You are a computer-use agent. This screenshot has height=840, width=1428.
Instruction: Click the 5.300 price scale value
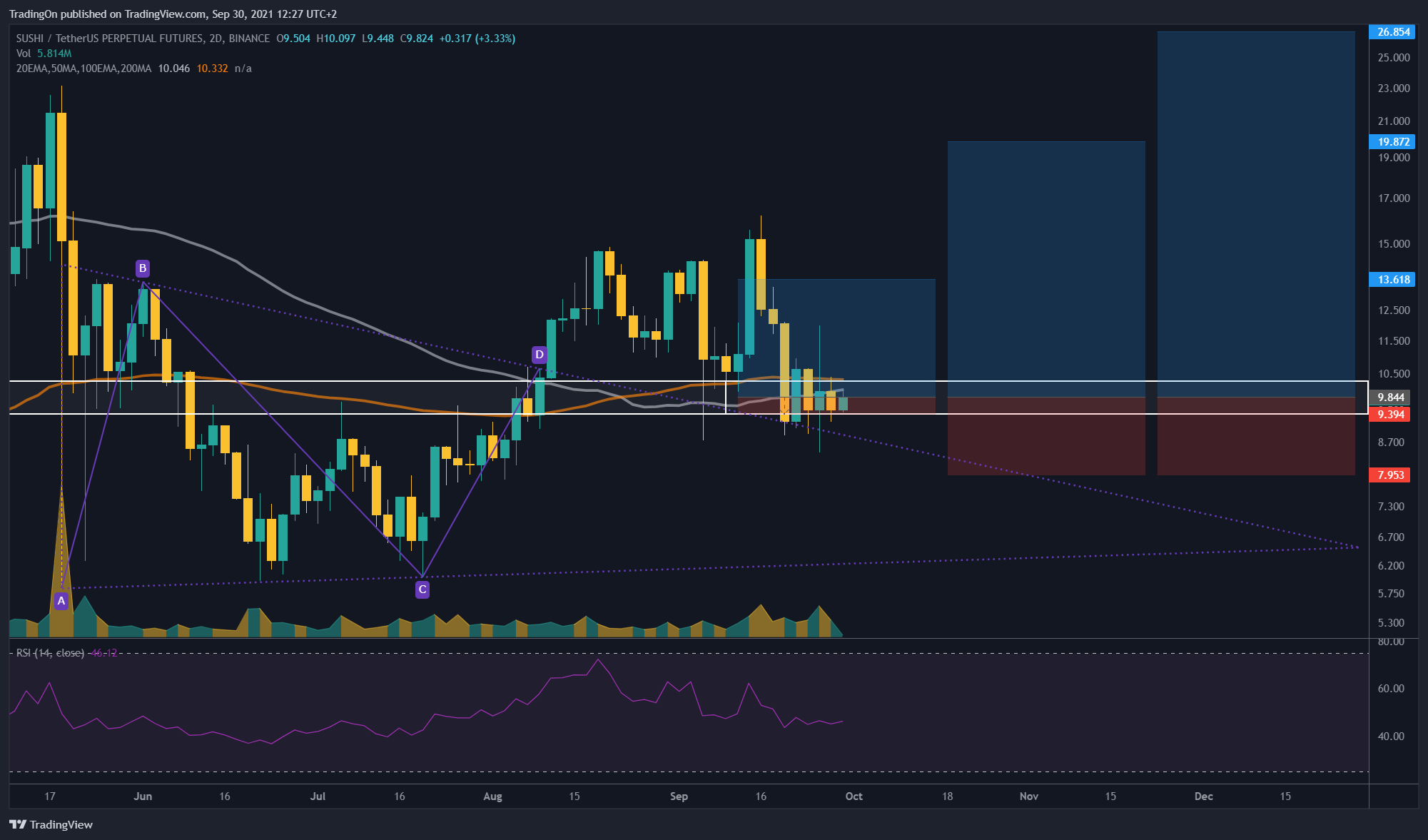(1391, 622)
